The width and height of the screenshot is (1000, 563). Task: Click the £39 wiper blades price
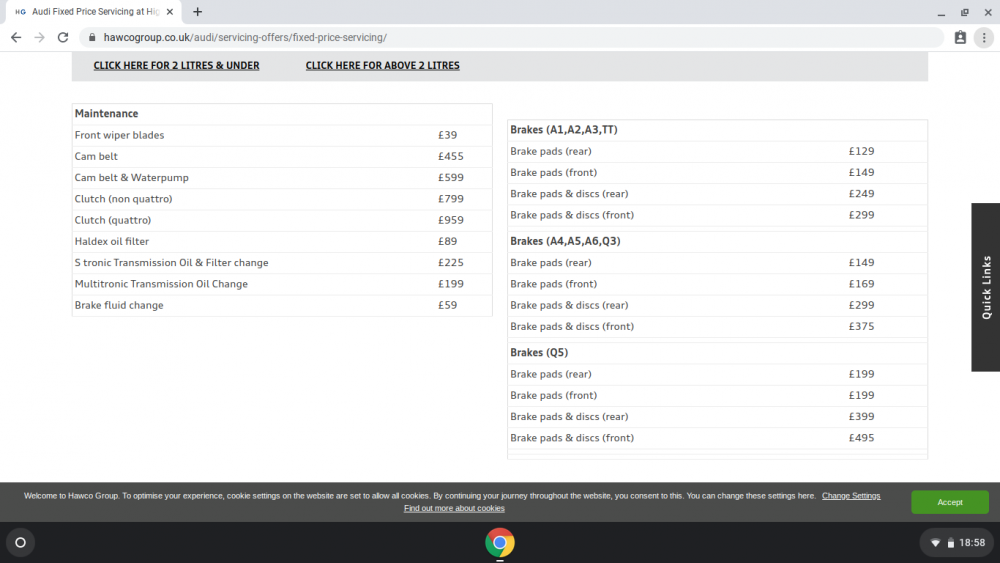pos(448,135)
